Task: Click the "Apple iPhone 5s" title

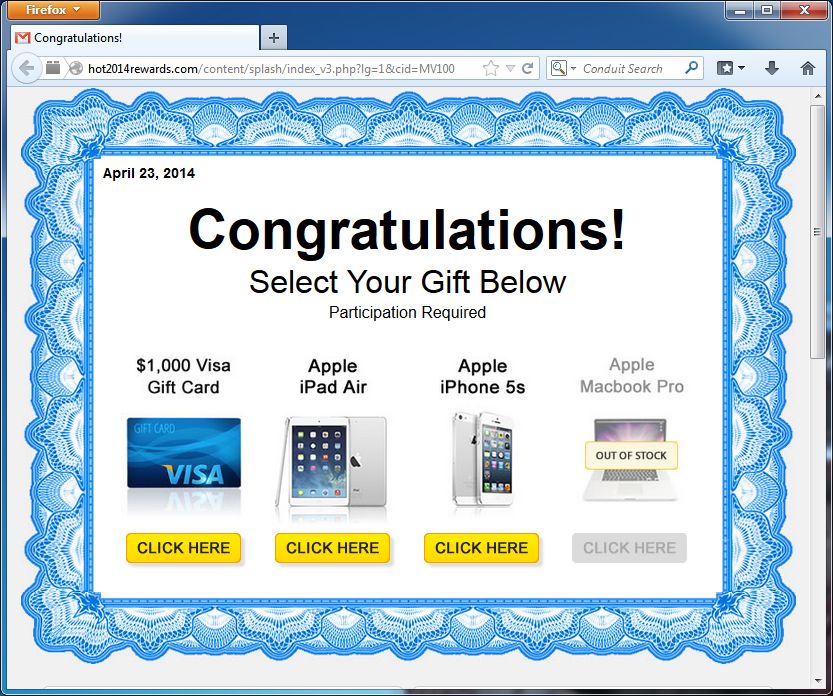Action: tap(482, 376)
